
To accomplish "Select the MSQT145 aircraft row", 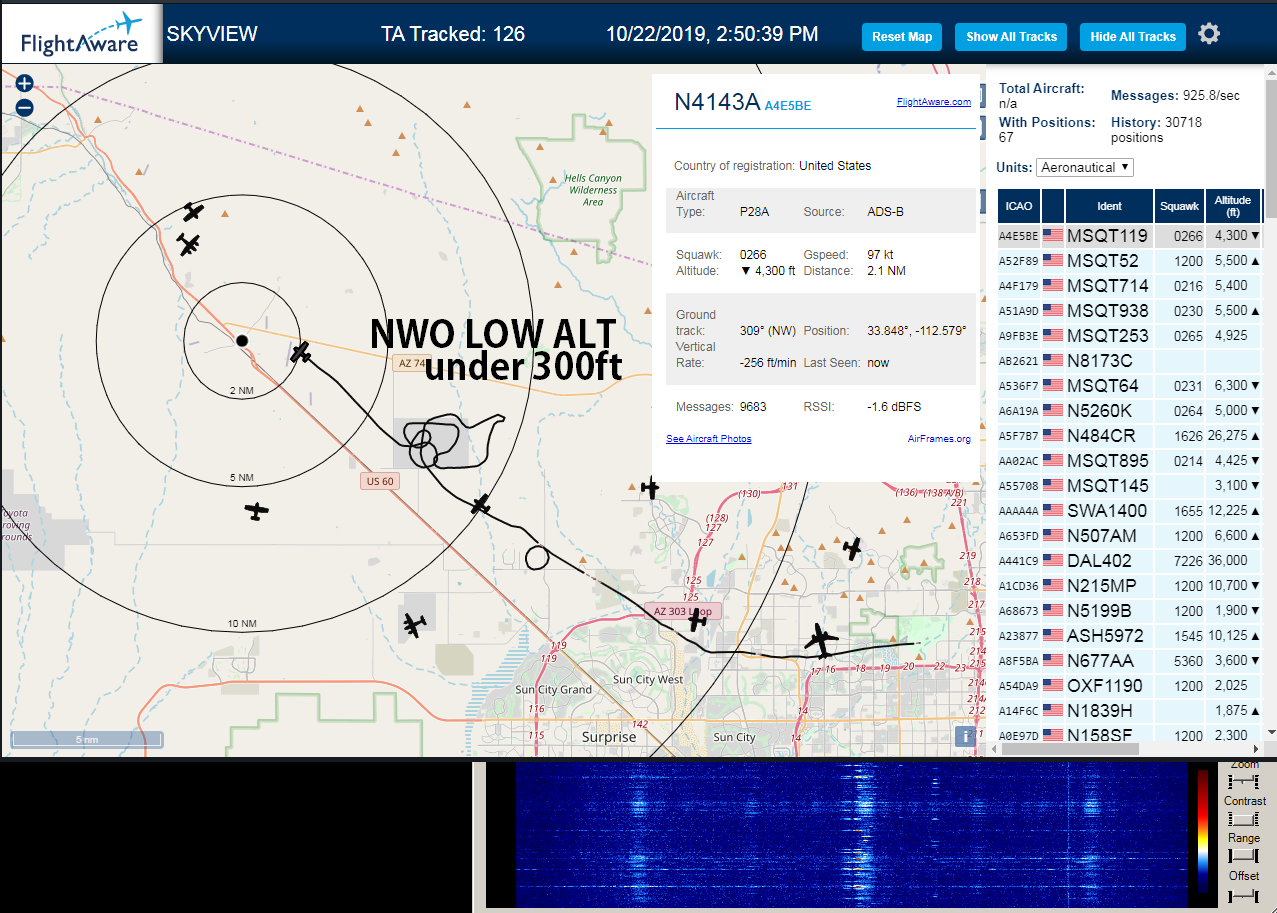I will [1130, 486].
